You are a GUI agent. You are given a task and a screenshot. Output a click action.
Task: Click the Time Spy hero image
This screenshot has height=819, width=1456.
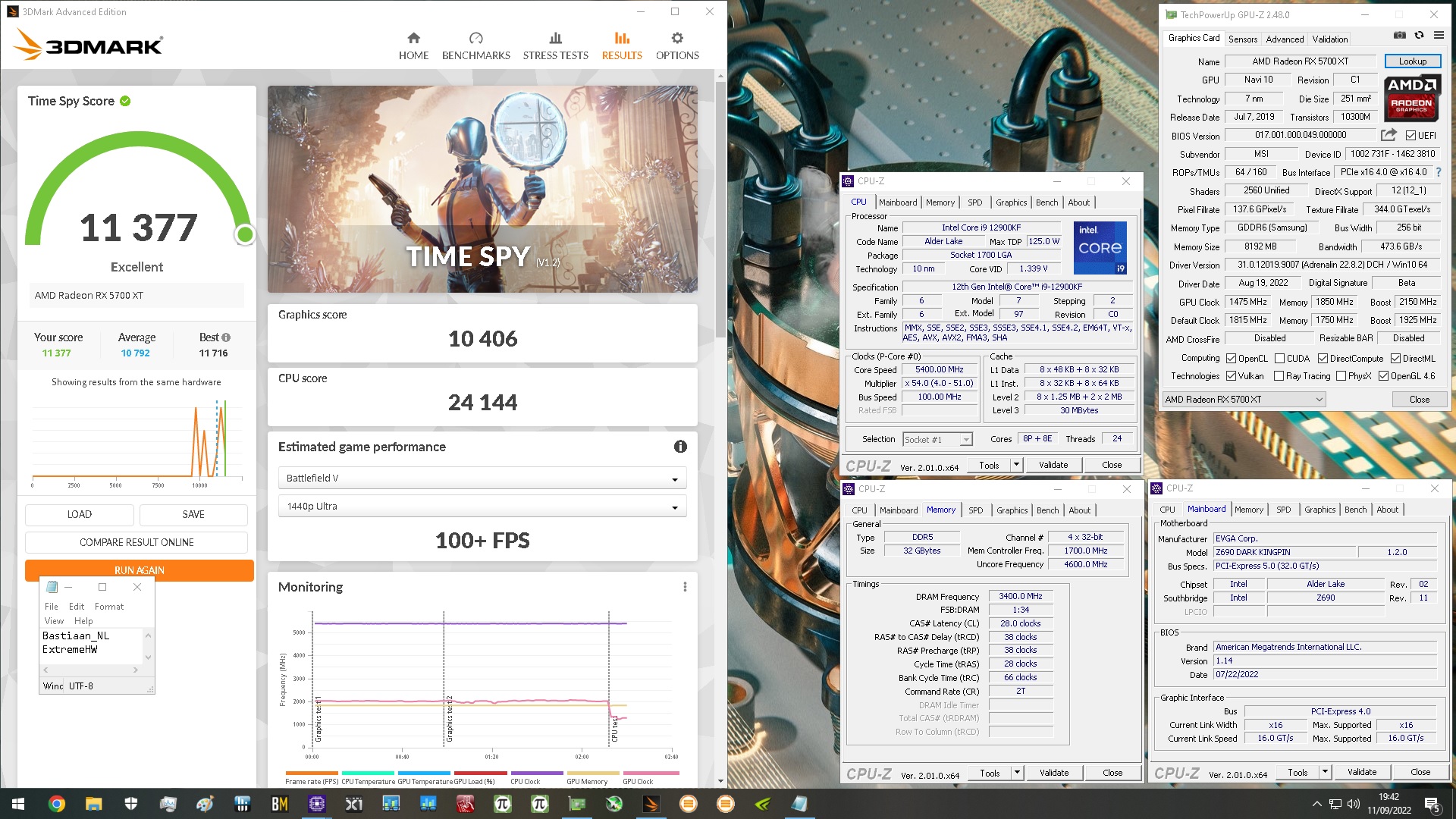click(482, 189)
